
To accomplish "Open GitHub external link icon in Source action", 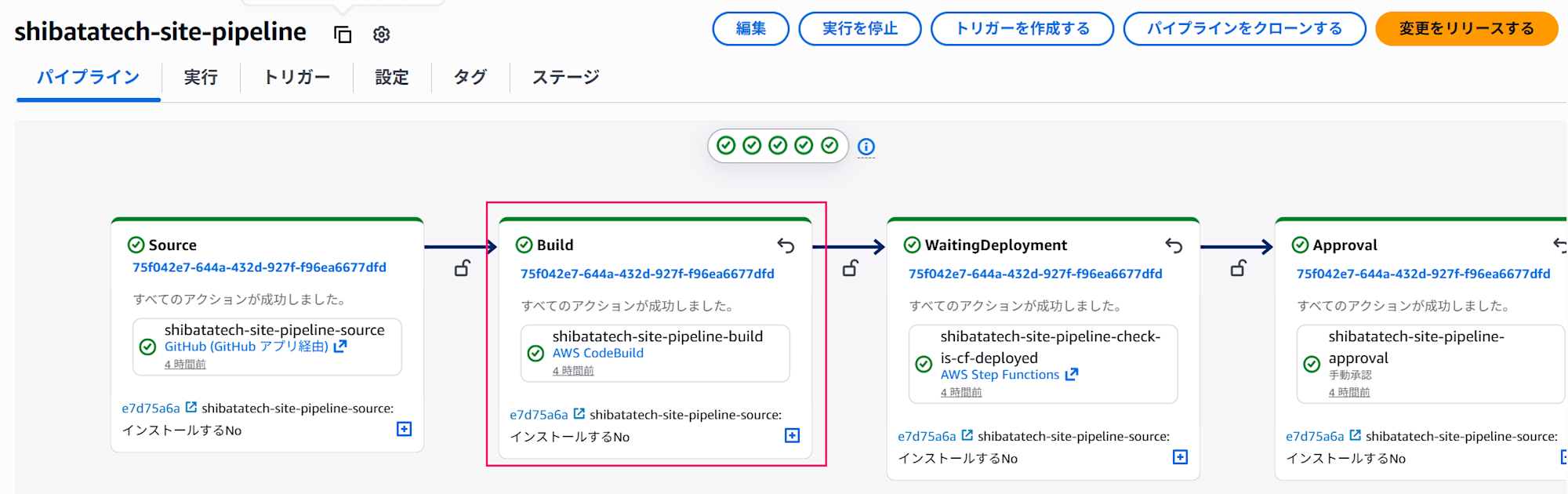I will pos(340,346).
